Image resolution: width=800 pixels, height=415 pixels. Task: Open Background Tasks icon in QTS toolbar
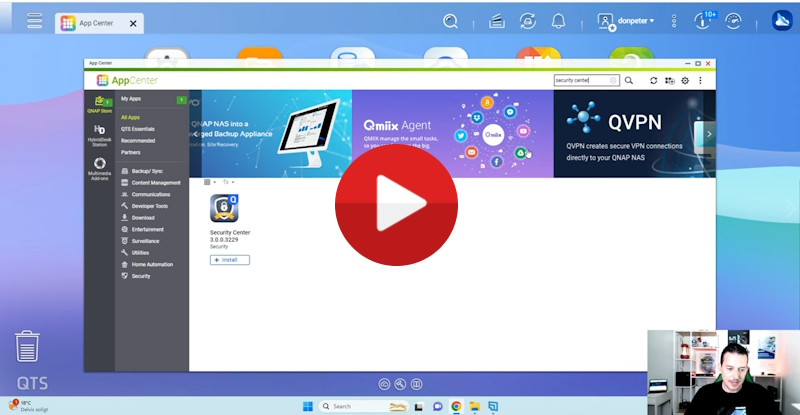[x=497, y=21]
